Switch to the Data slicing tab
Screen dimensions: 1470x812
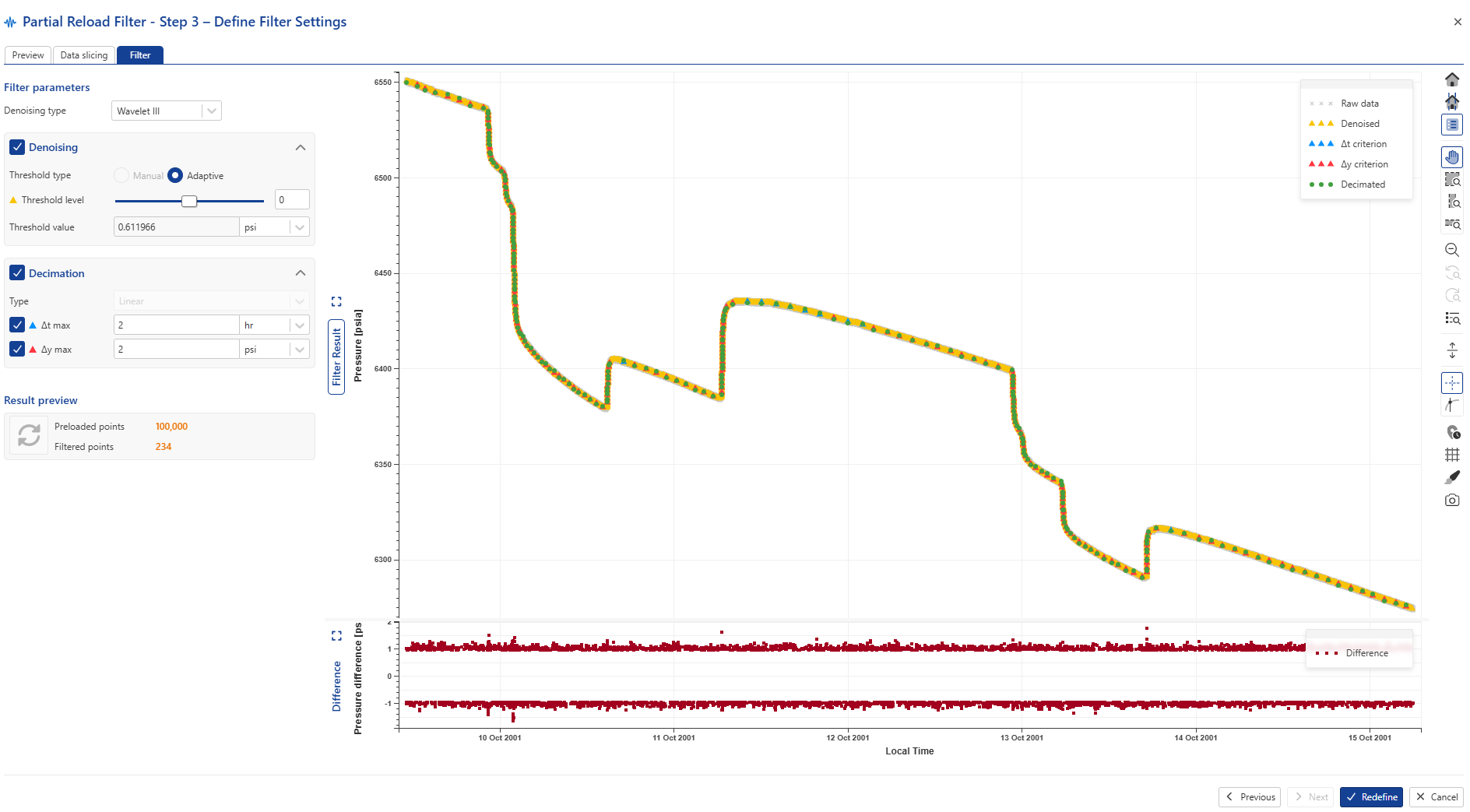(84, 55)
